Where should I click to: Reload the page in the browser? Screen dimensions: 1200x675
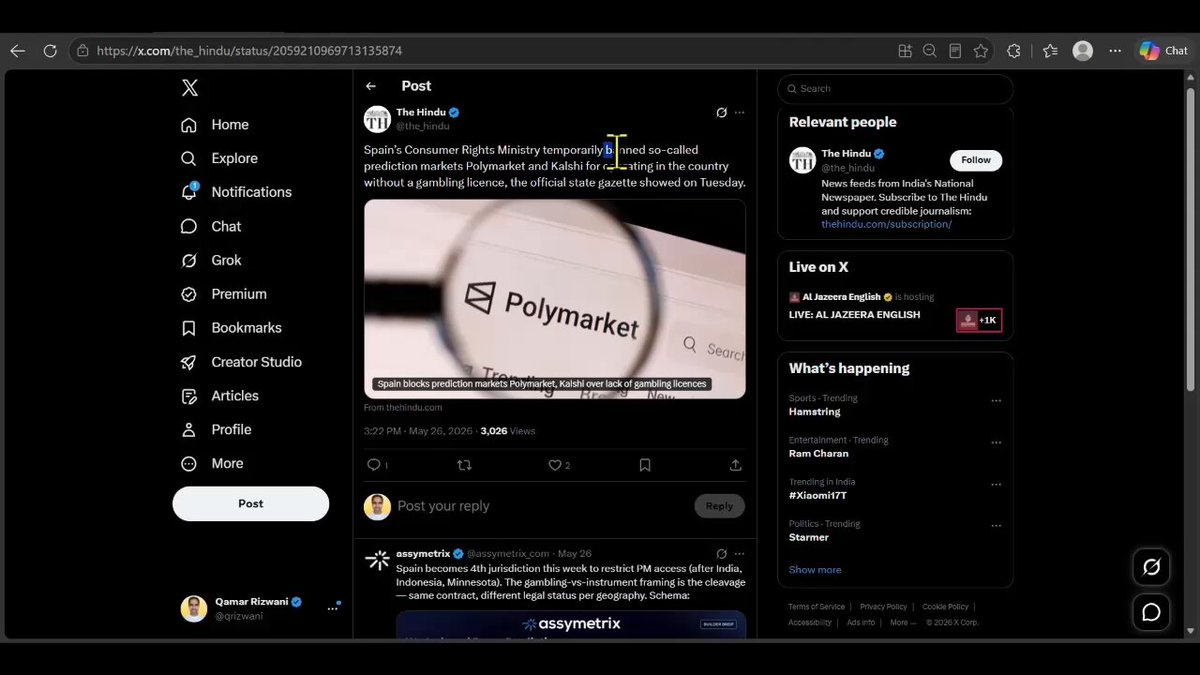tap(50, 51)
